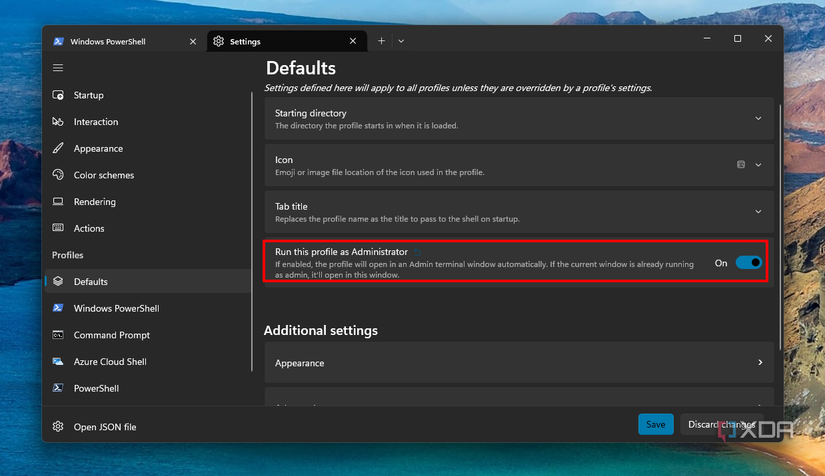This screenshot has width=825, height=476.
Task: Expand the Tab title setting
Action: coord(758,212)
